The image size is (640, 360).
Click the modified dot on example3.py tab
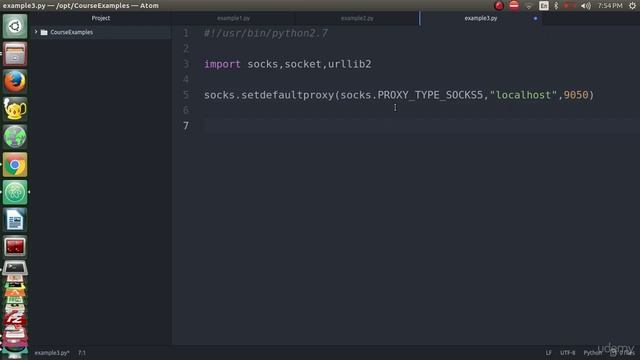535,18
